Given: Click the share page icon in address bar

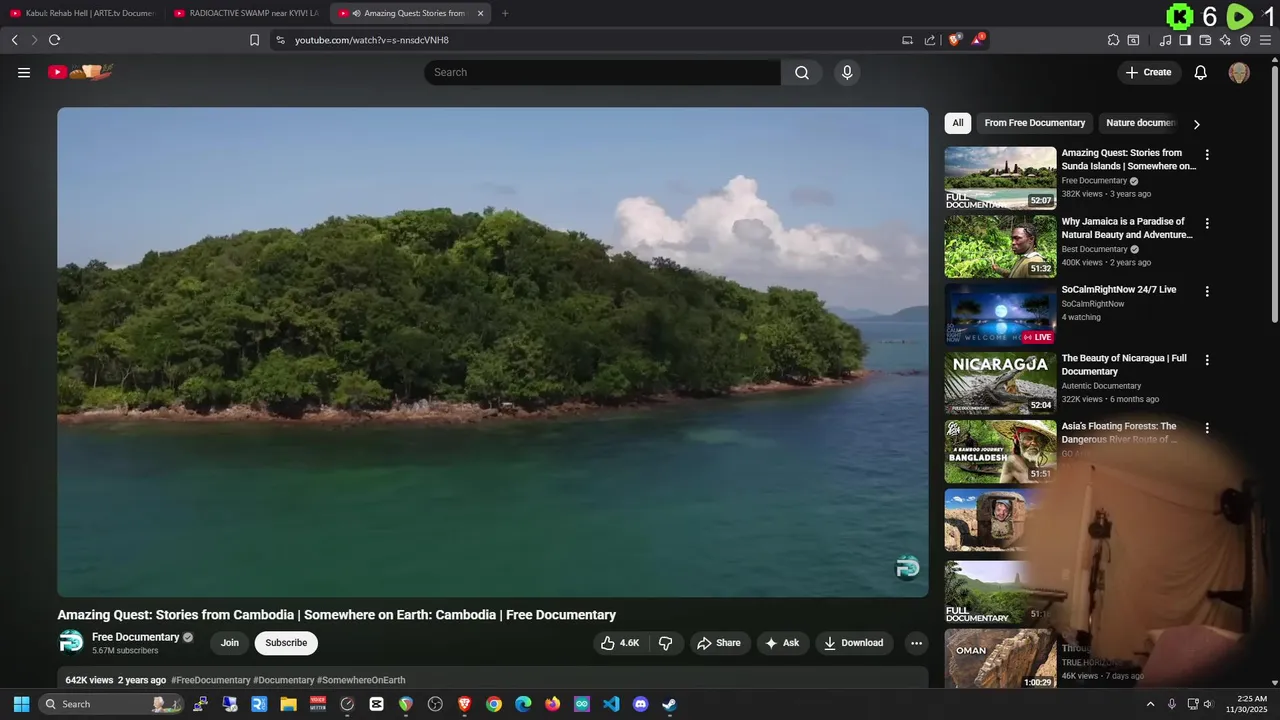Looking at the screenshot, I should coord(930,40).
